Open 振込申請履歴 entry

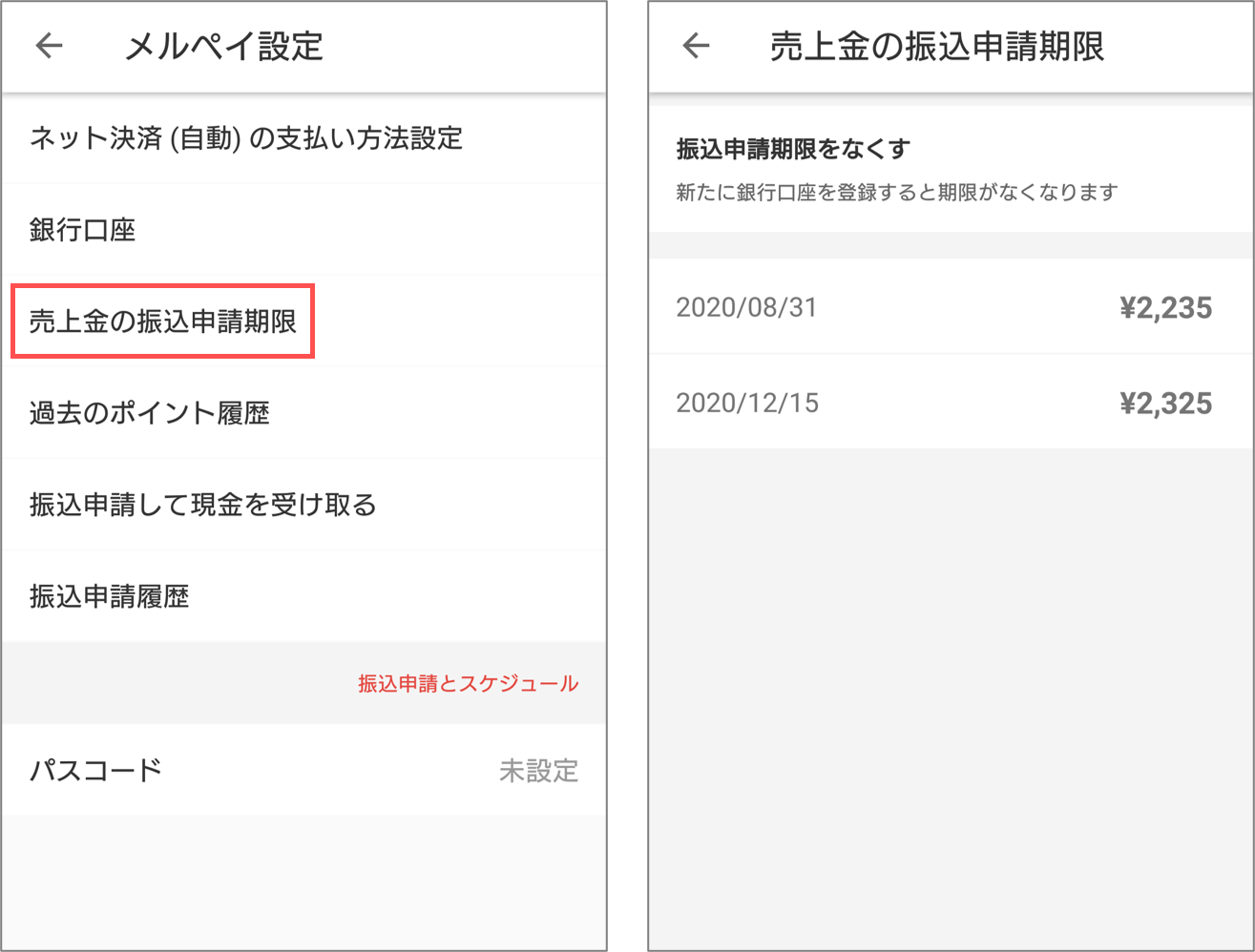(303, 596)
